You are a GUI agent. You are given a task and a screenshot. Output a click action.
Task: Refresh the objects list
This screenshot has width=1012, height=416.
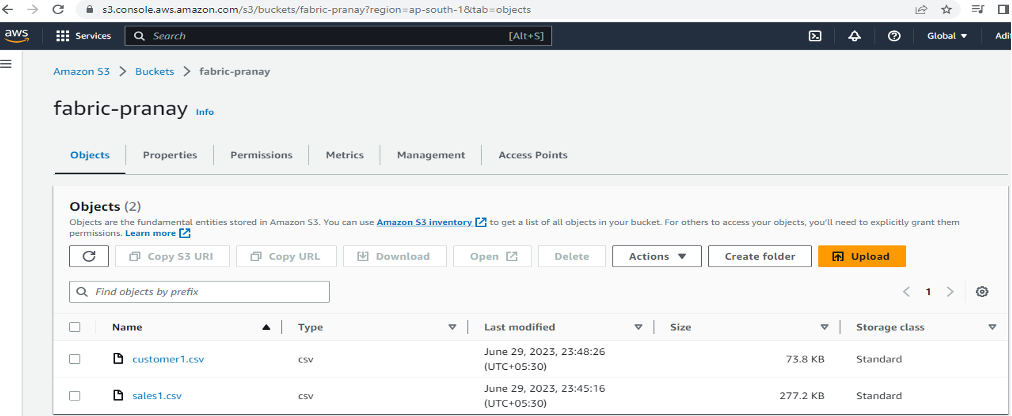click(x=90, y=256)
